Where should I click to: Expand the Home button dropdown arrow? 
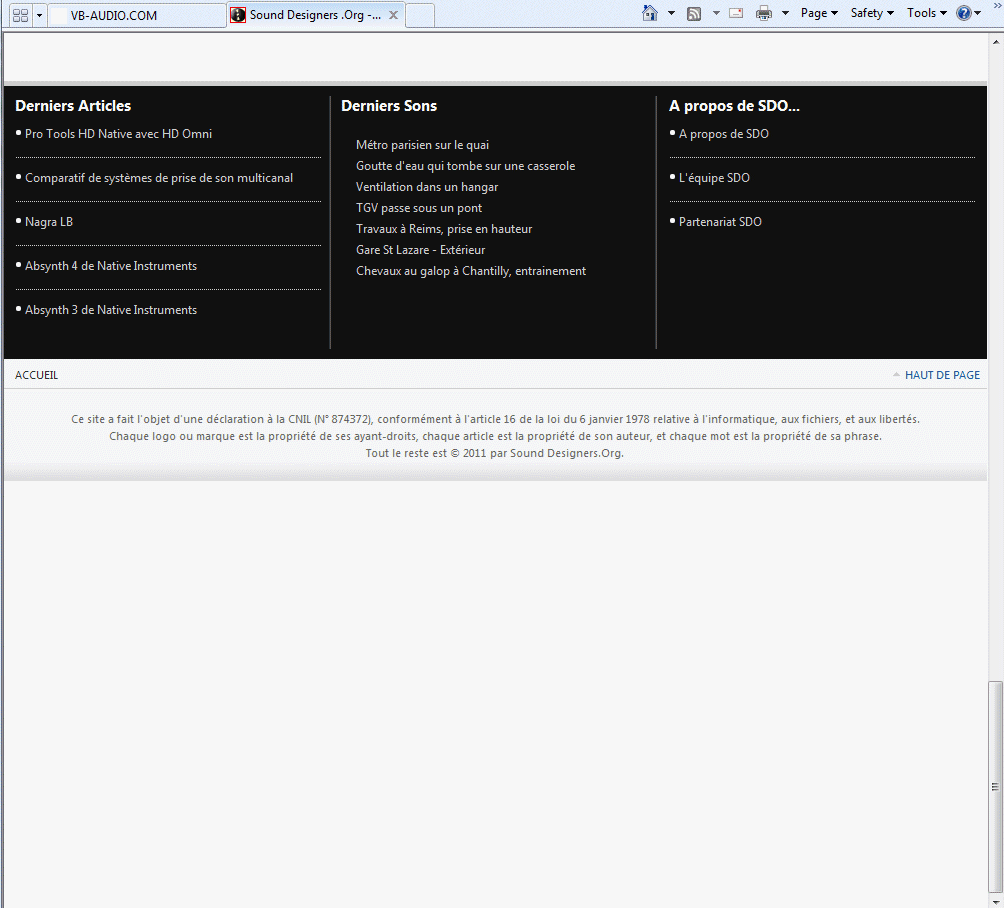pos(671,13)
